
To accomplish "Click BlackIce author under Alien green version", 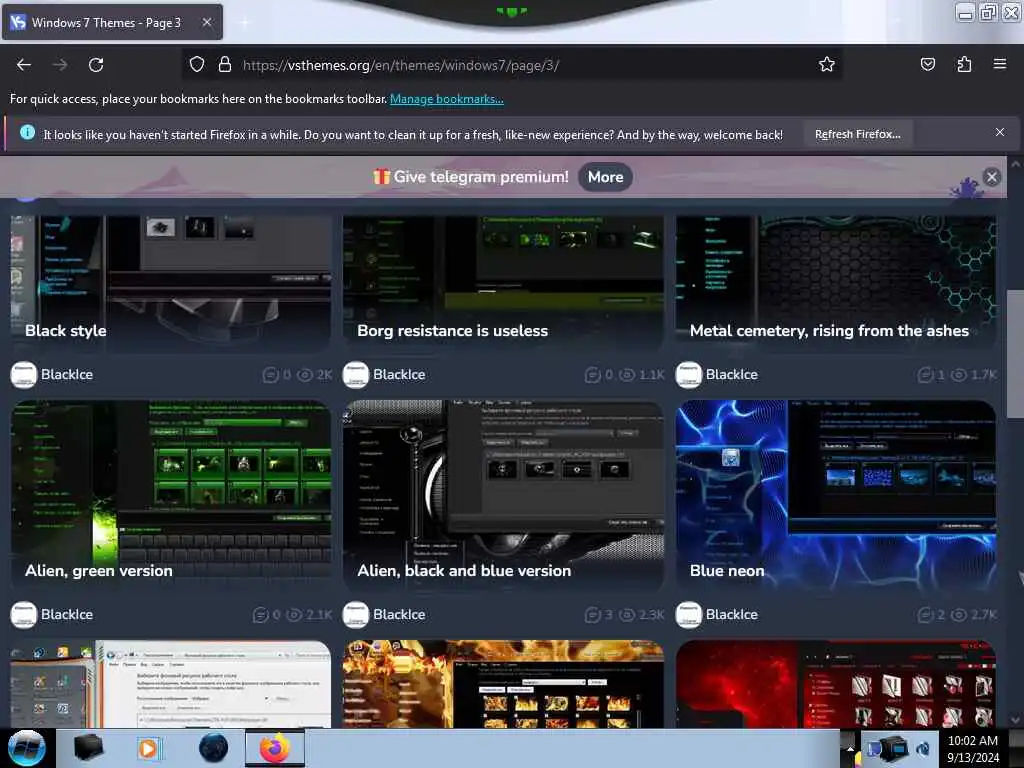I will pyautogui.click(x=67, y=615).
